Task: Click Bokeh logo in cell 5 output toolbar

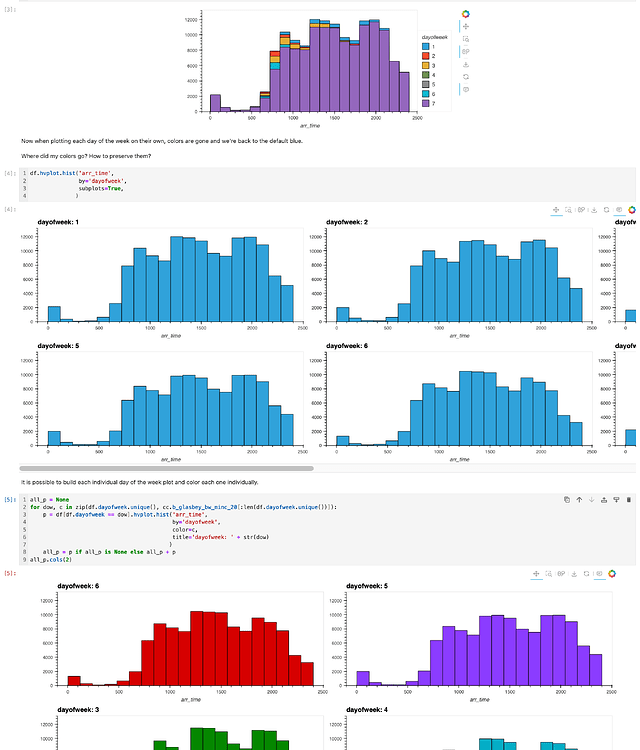Action: (x=612, y=574)
